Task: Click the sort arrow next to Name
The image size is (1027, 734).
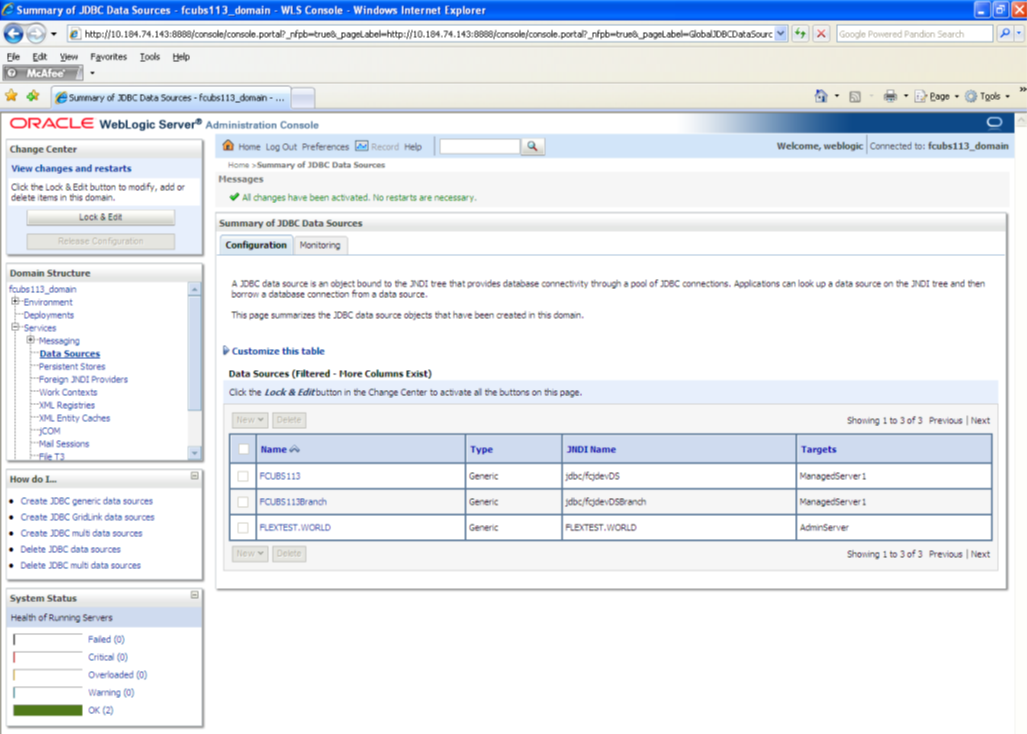Action: coord(295,449)
